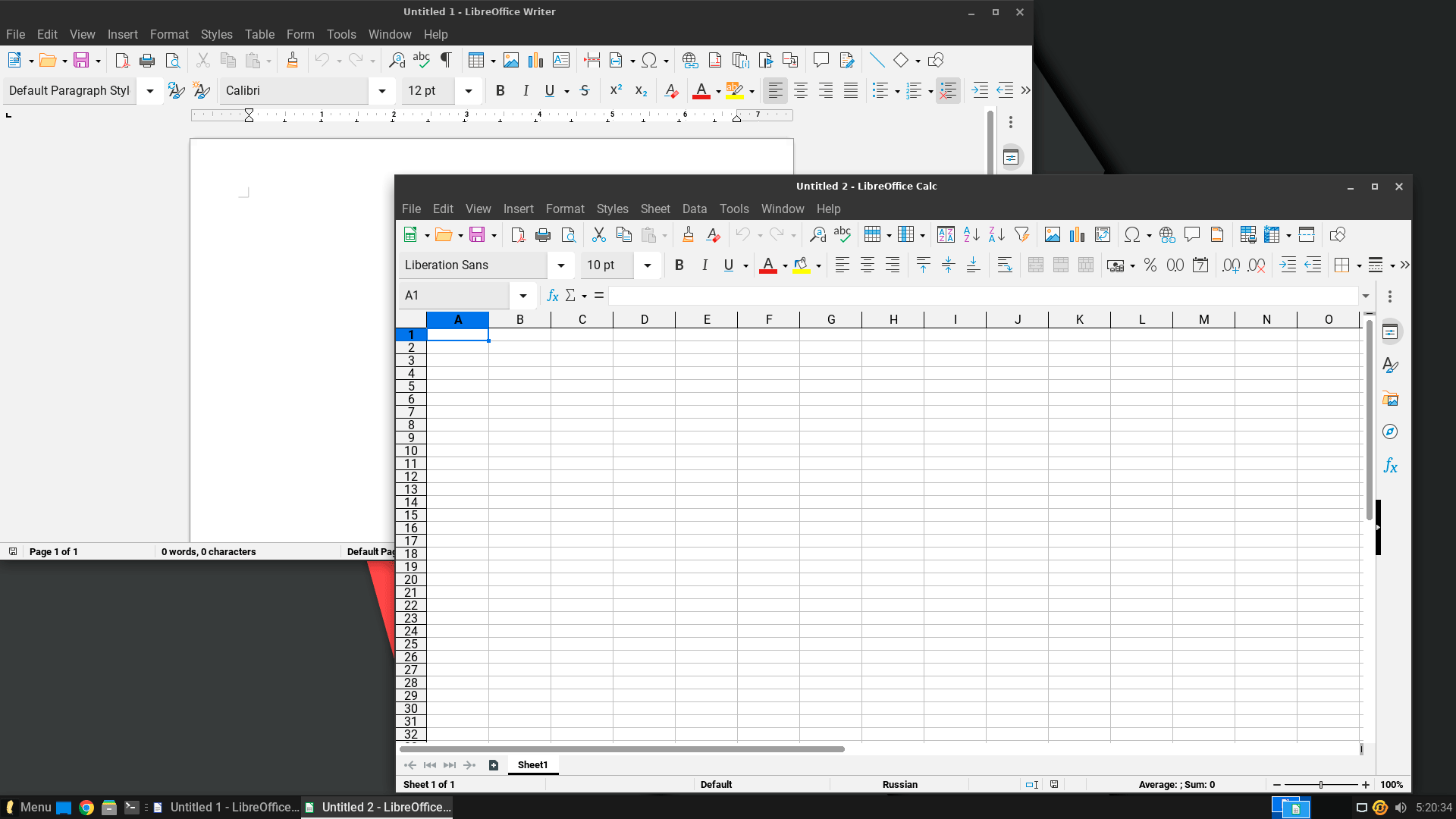Toggle Formatting Marks in Writer
This screenshot has width=1456, height=819.
pos(447,60)
